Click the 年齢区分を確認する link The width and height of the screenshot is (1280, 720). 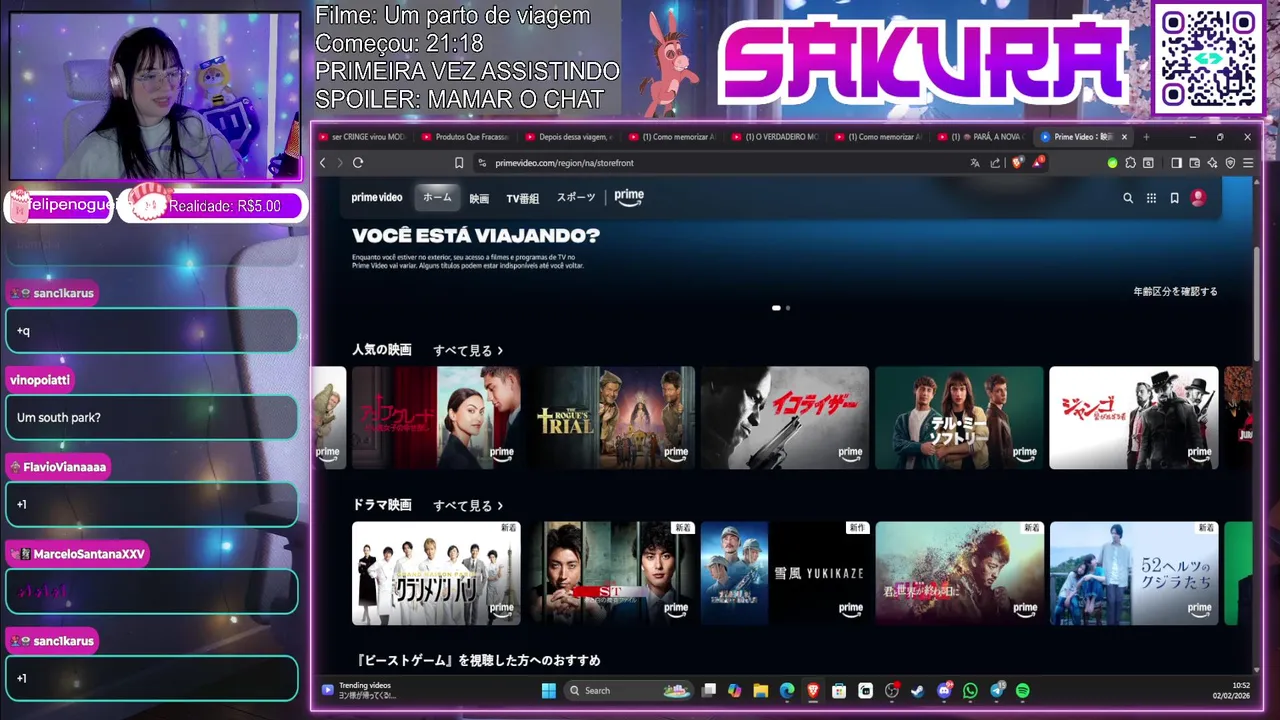(1175, 292)
